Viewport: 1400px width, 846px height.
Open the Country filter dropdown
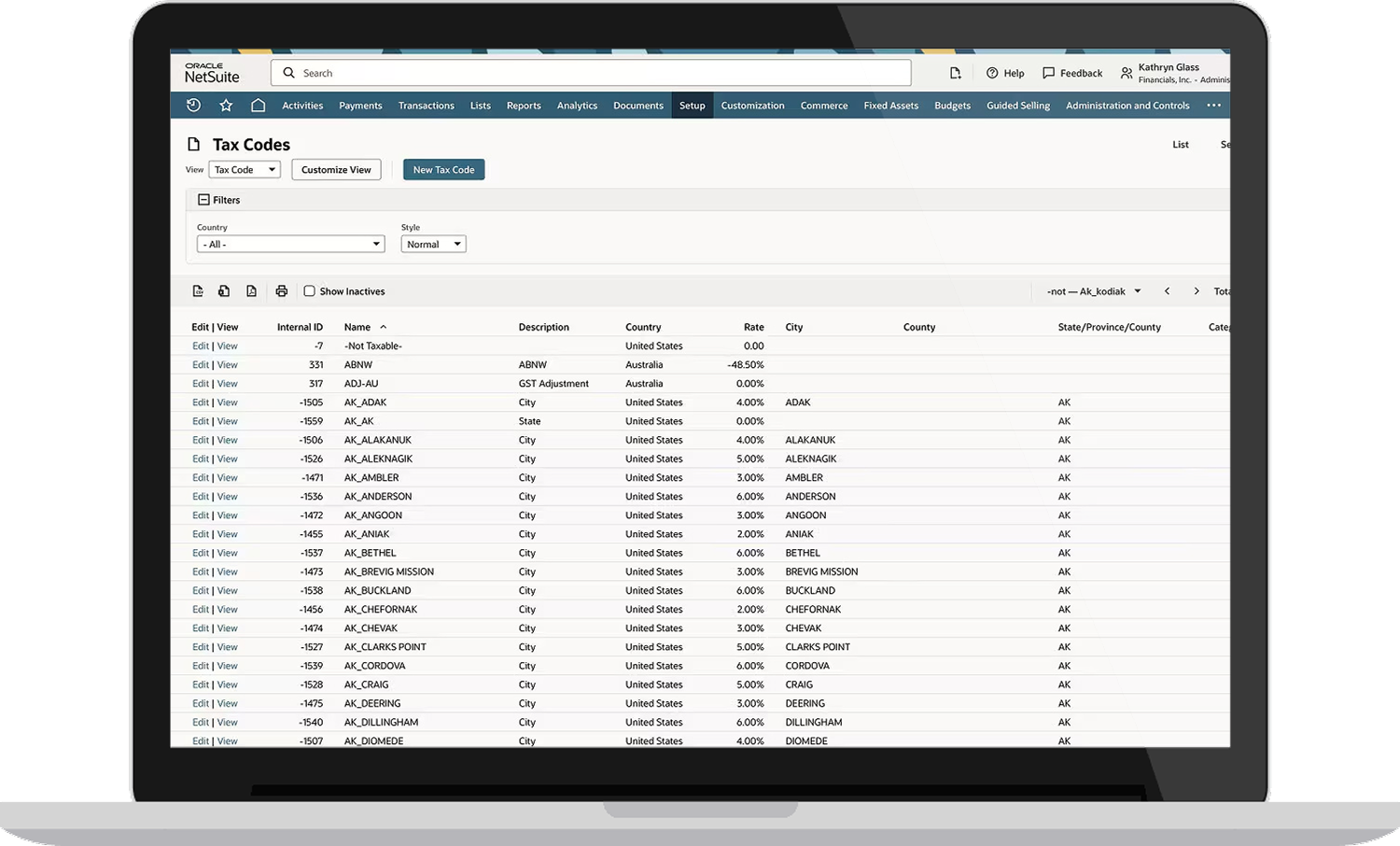(x=290, y=245)
